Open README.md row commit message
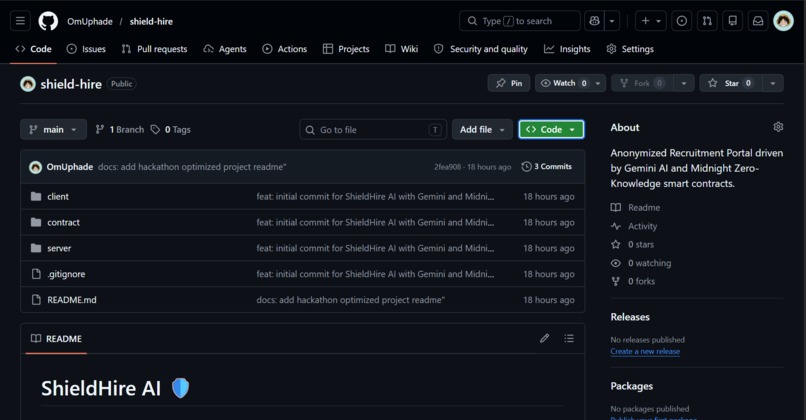This screenshot has height=420, width=806. 351,300
